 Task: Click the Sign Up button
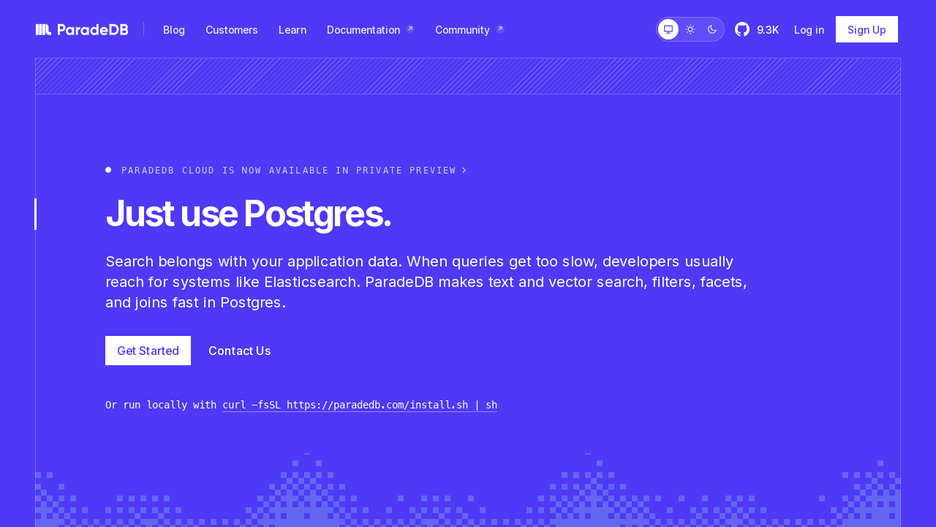point(866,29)
